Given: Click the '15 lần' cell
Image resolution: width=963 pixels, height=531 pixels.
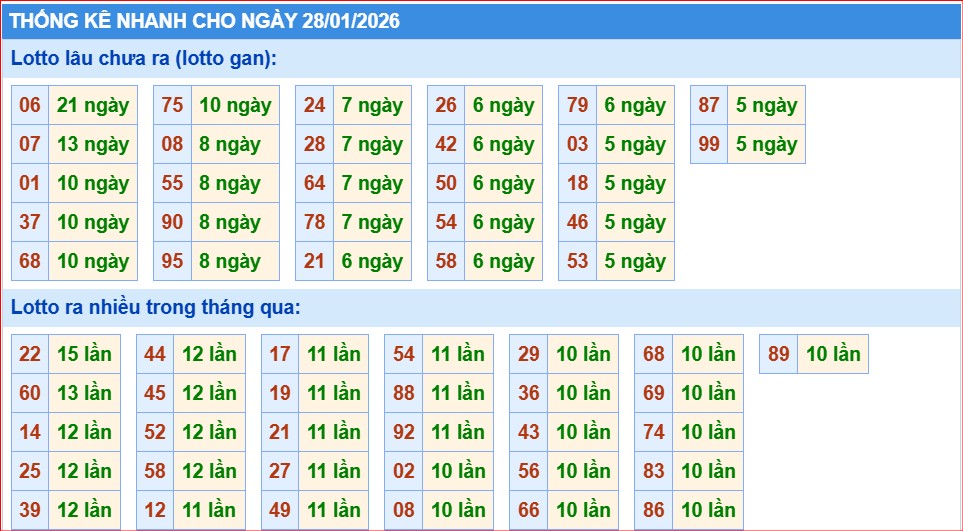Looking at the screenshot, I should point(84,354).
